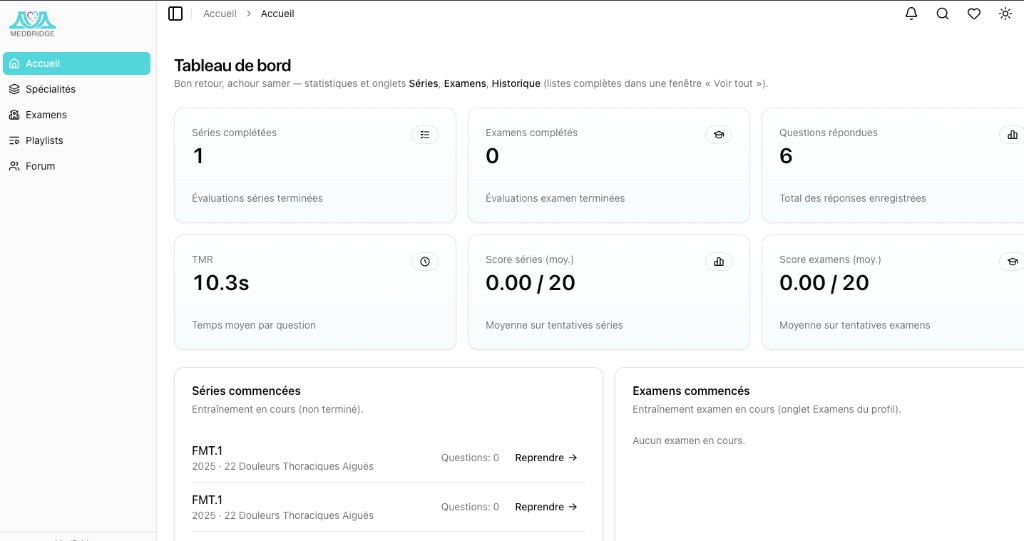Click 'Questions: 0' in first series row
This screenshot has height=541, width=1024.
pos(470,457)
